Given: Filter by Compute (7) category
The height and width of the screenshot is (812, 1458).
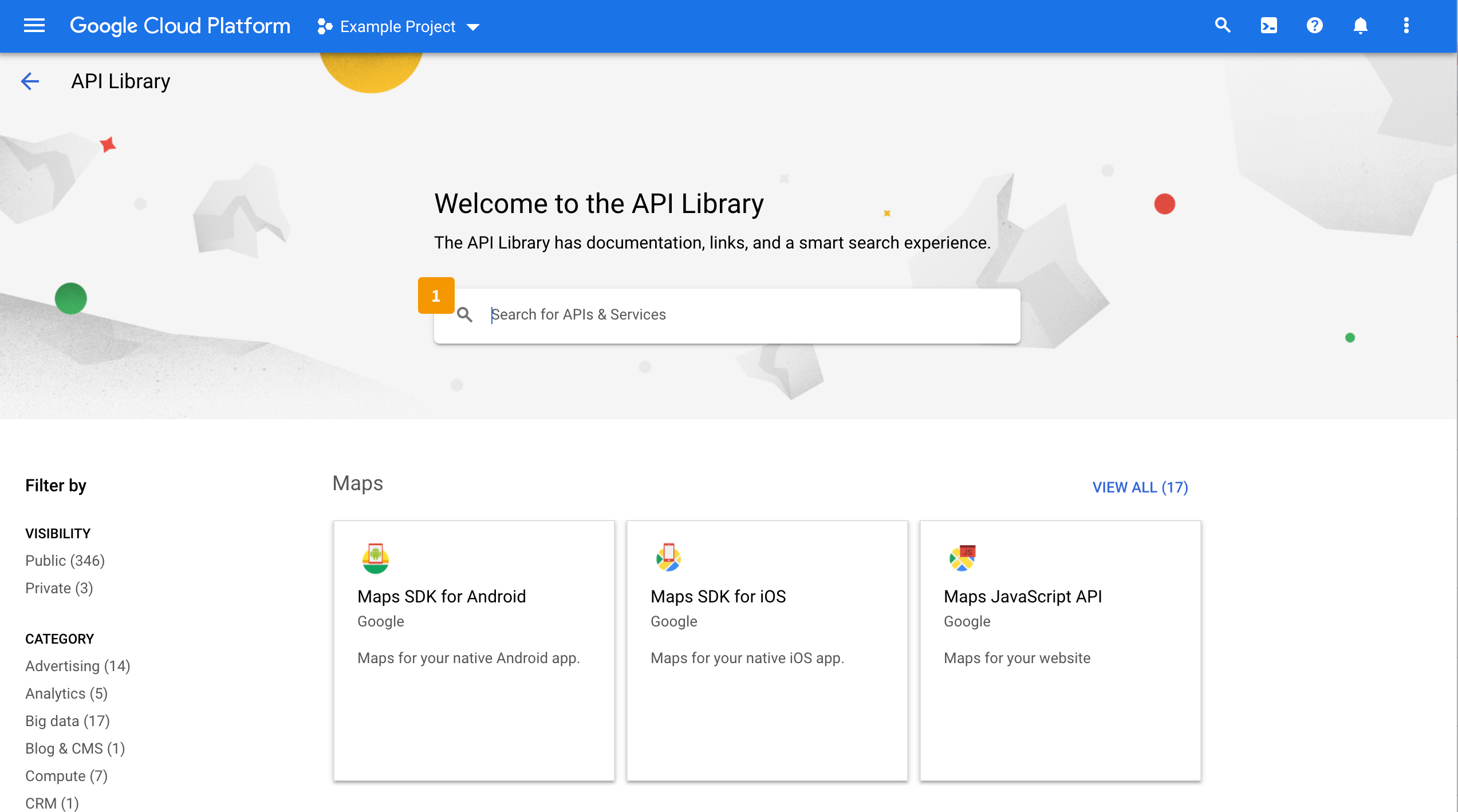Looking at the screenshot, I should [x=66, y=776].
